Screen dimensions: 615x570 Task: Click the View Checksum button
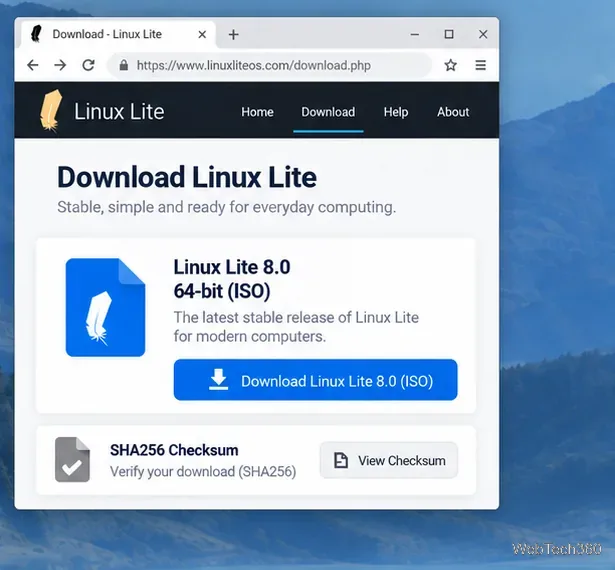tap(389, 460)
